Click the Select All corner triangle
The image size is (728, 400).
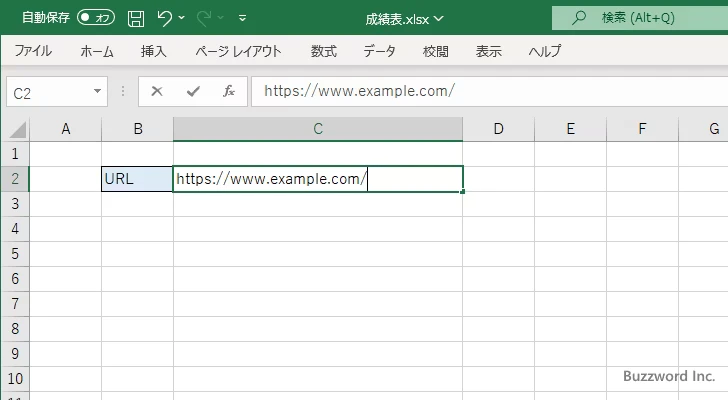[x=17, y=129]
